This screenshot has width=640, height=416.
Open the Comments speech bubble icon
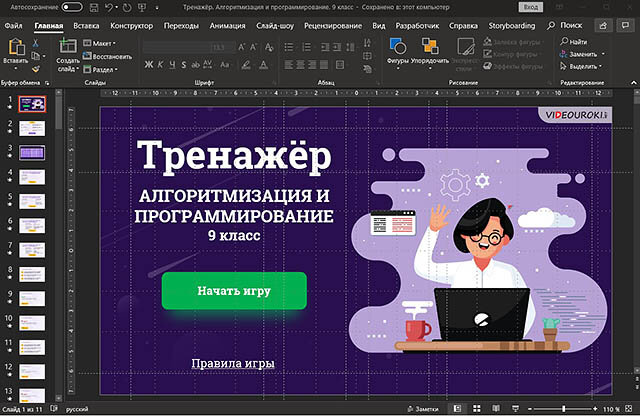[x=625, y=25]
